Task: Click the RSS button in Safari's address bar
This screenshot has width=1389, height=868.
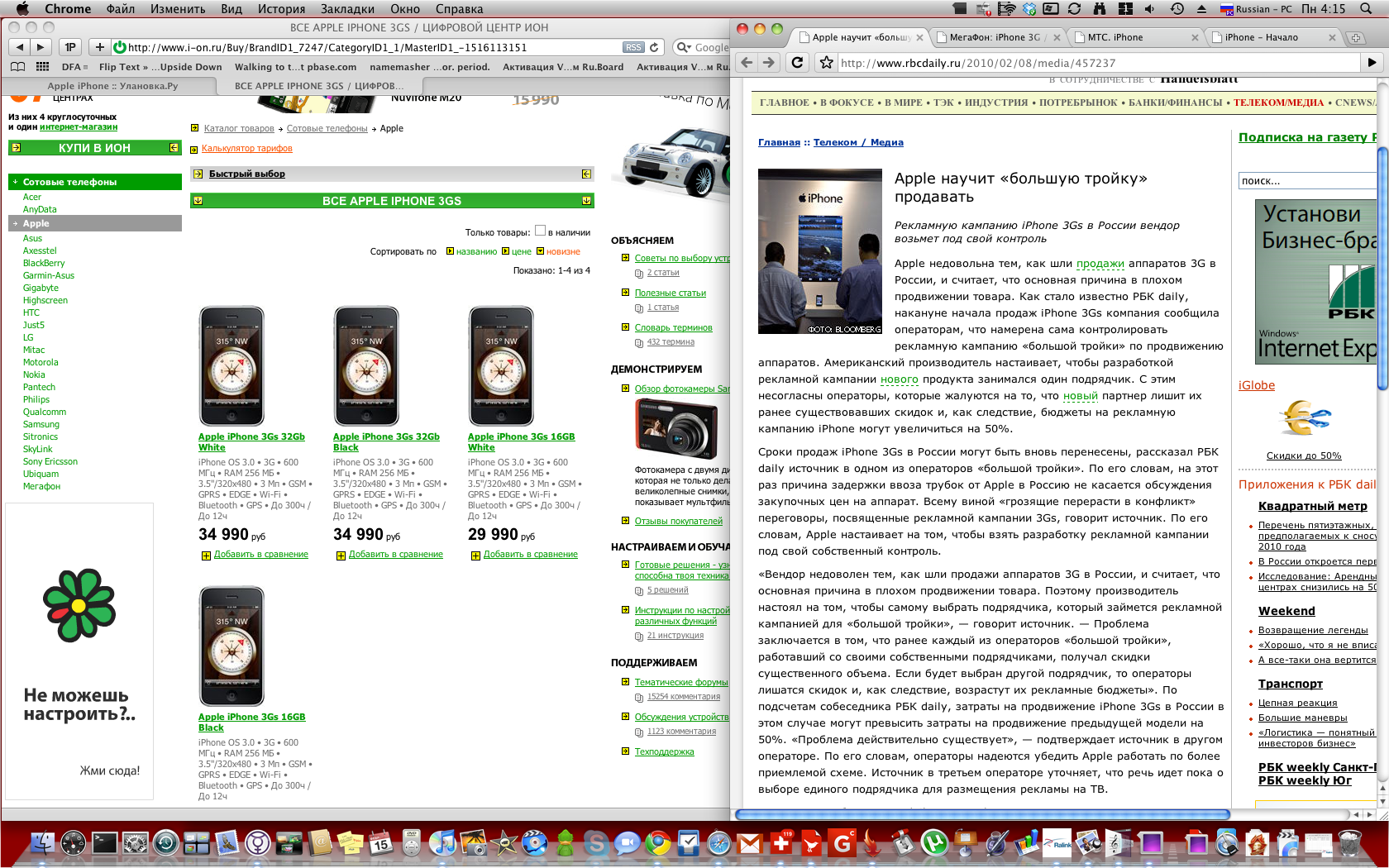Action: point(633,47)
